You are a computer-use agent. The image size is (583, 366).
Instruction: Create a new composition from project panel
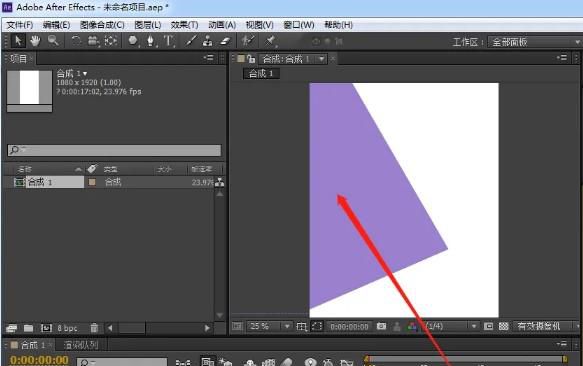46,328
